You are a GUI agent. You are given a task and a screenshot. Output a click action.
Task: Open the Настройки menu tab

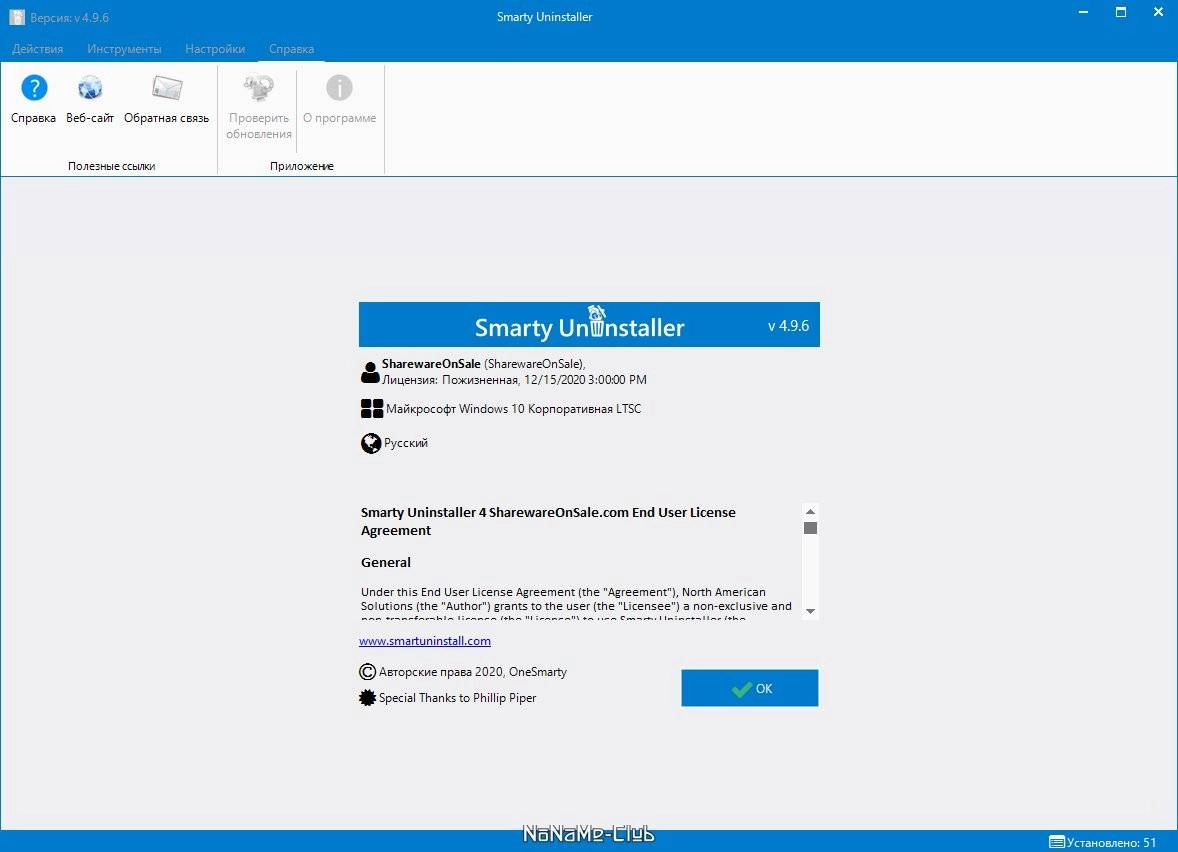215,49
